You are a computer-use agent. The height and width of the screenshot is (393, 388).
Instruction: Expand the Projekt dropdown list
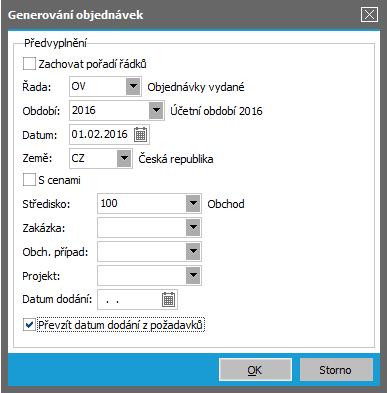(193, 276)
